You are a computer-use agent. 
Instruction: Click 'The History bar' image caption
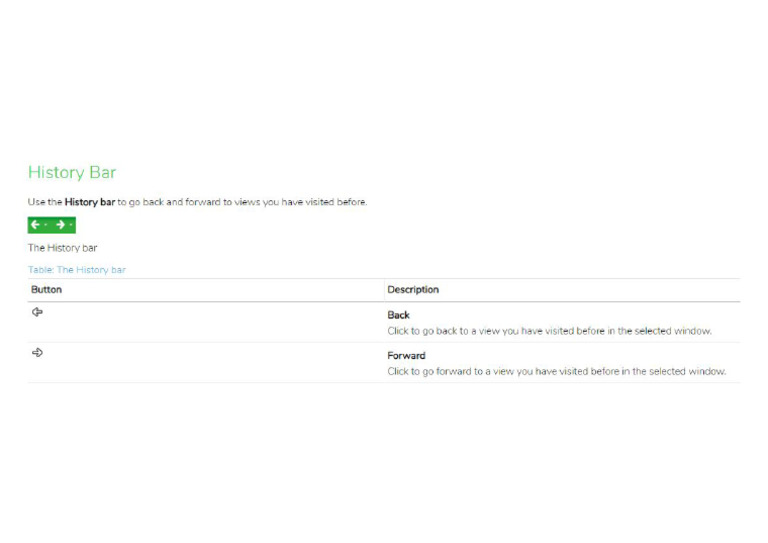tap(63, 248)
